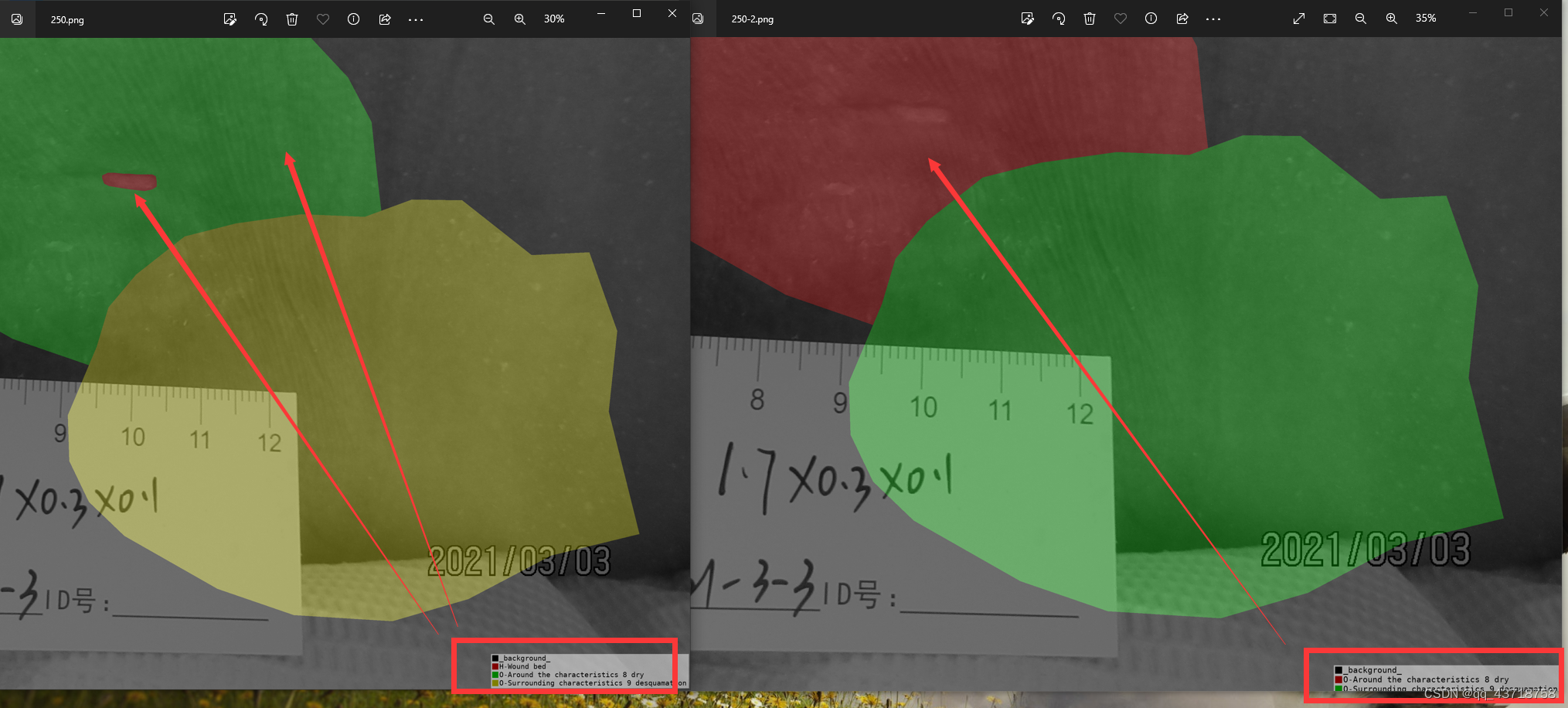Favorite 250-2.png using the heart icon
This screenshot has height=708, width=1568.
pos(1121,19)
